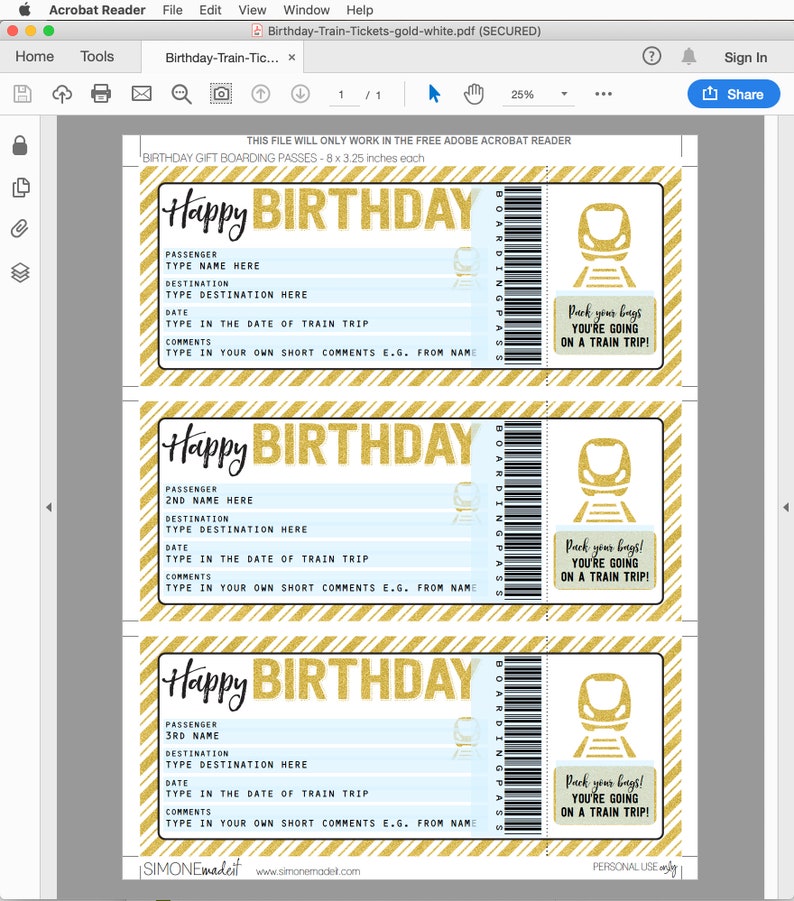Open page thumbnails panel
The width and height of the screenshot is (794, 901).
coord(21,187)
